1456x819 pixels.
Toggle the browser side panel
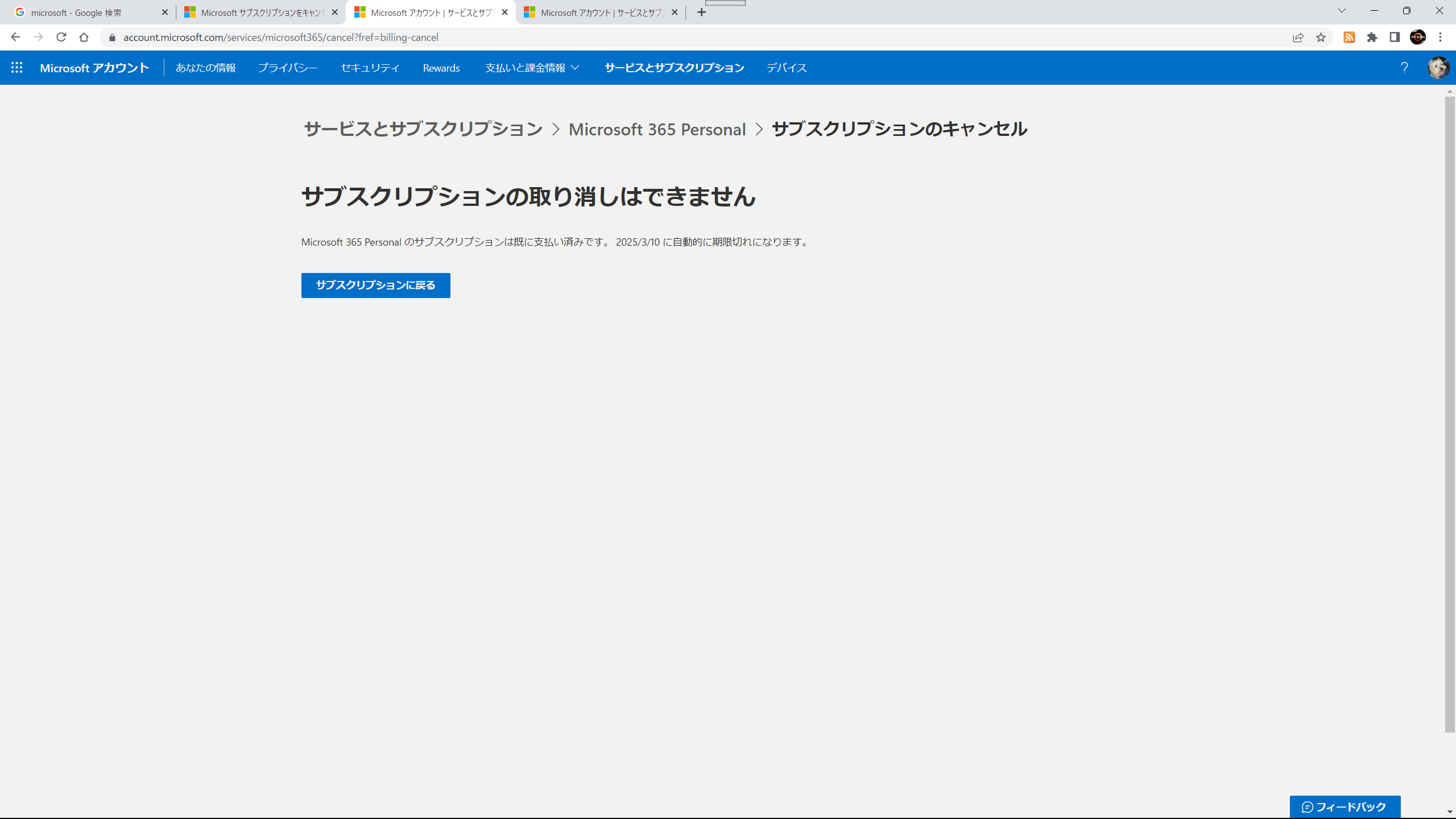pos(1395,38)
